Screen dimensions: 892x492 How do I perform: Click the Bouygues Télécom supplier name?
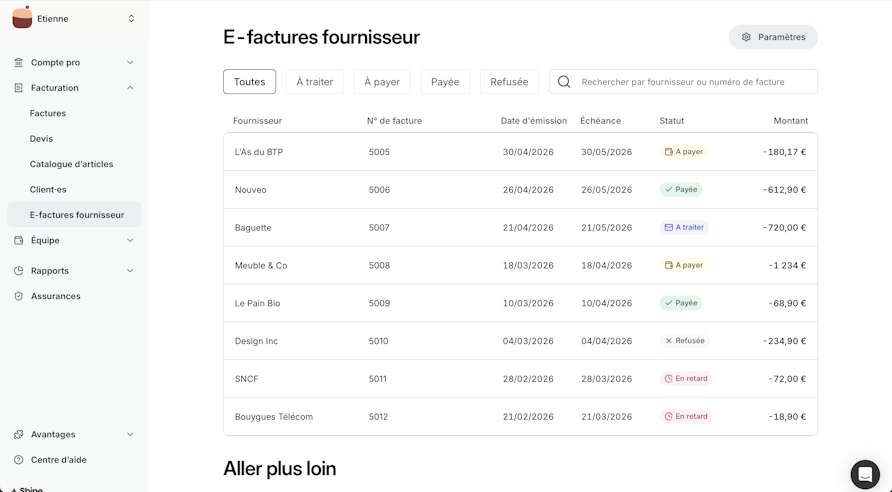tap(274, 417)
